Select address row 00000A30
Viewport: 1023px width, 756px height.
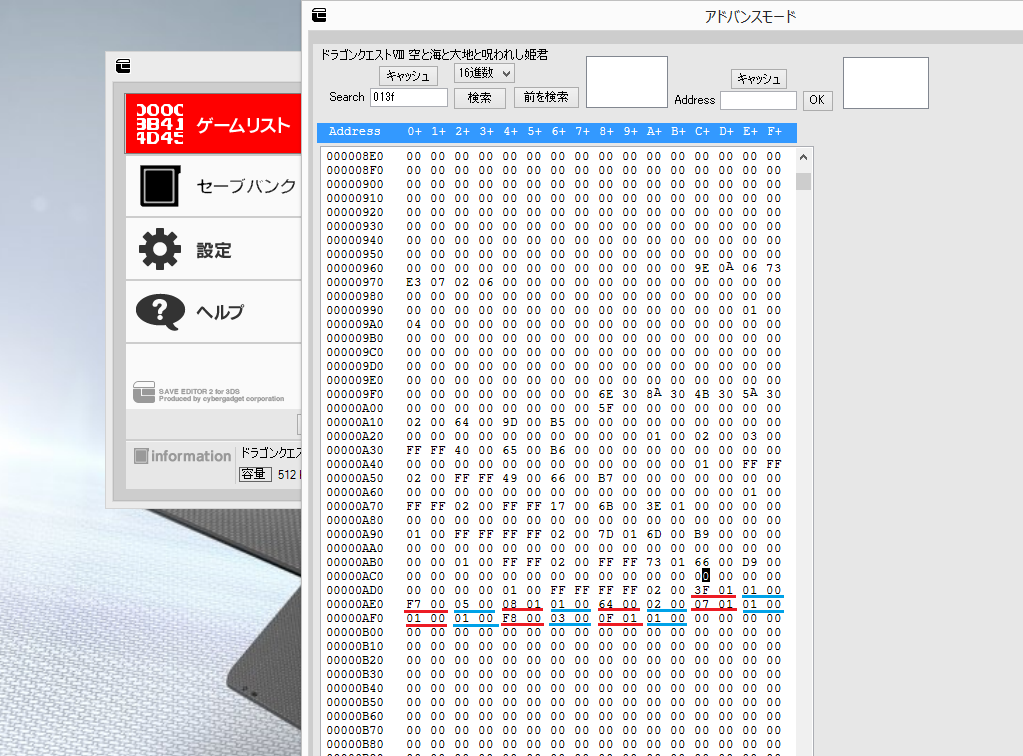tap(355, 450)
